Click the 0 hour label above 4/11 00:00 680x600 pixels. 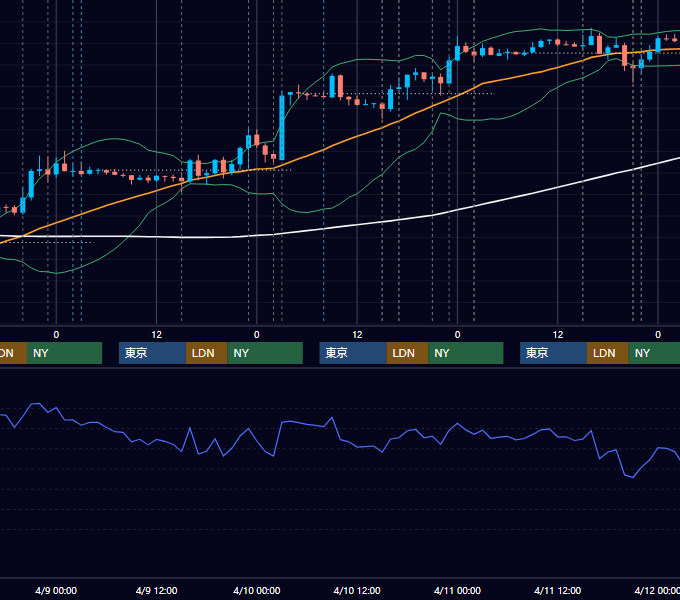pyautogui.click(x=458, y=335)
